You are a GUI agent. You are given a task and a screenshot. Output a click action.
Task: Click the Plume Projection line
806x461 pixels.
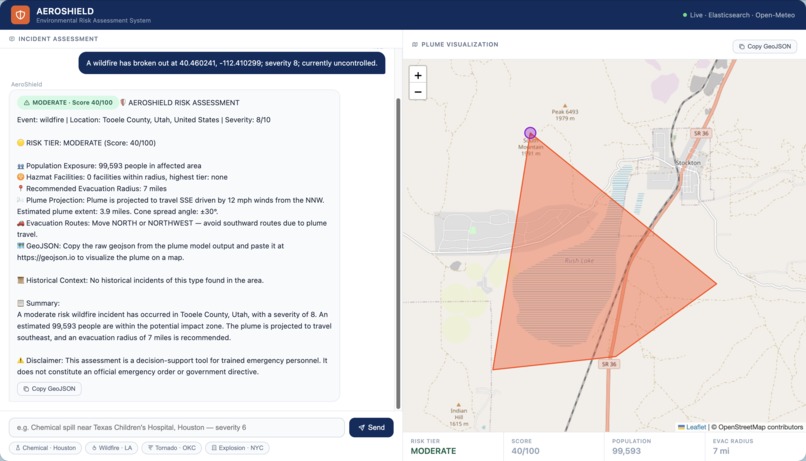pyautogui.click(x=171, y=206)
